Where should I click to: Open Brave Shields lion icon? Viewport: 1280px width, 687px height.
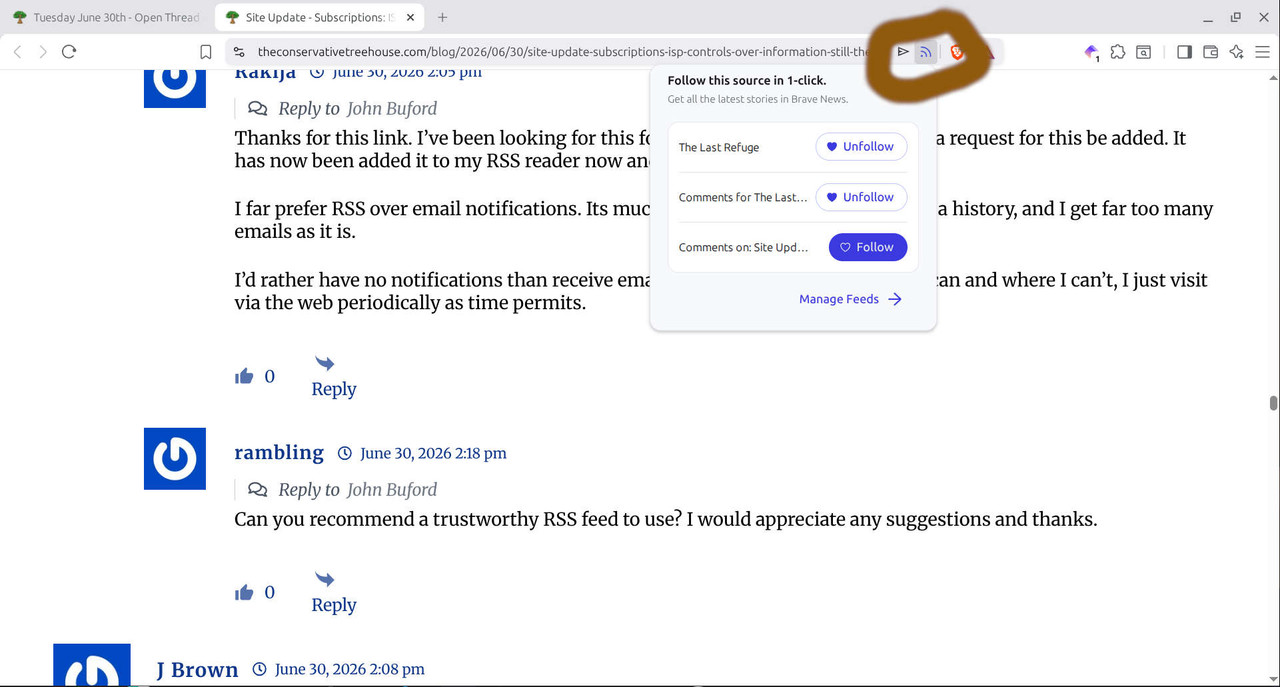[x=957, y=52]
